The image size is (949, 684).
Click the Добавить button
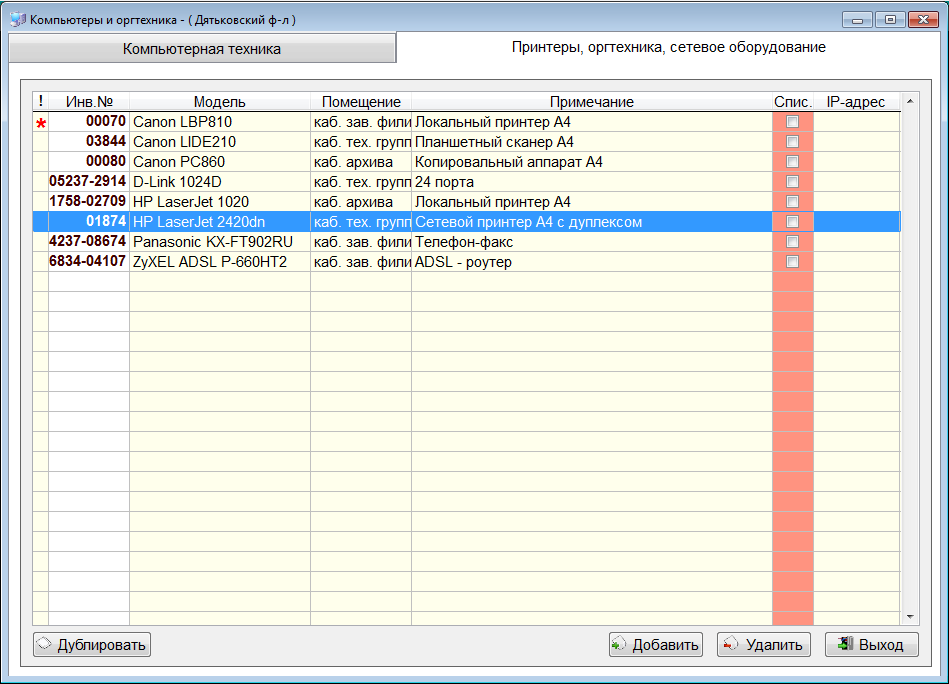(656, 645)
